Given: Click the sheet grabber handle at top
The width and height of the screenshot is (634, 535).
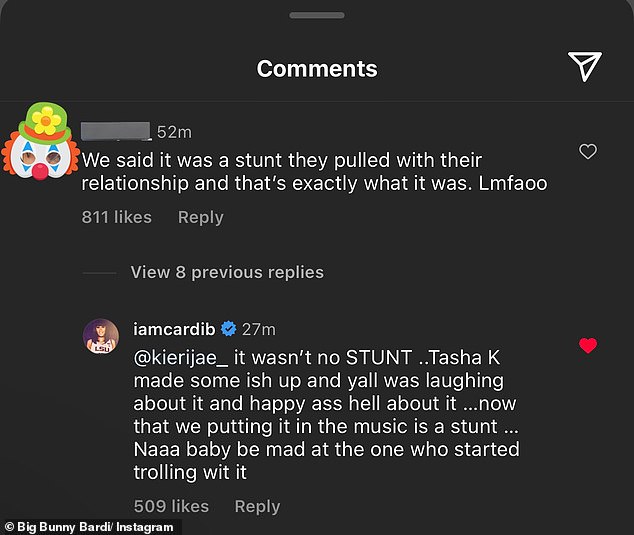Looking at the screenshot, I should pyautogui.click(x=317, y=15).
